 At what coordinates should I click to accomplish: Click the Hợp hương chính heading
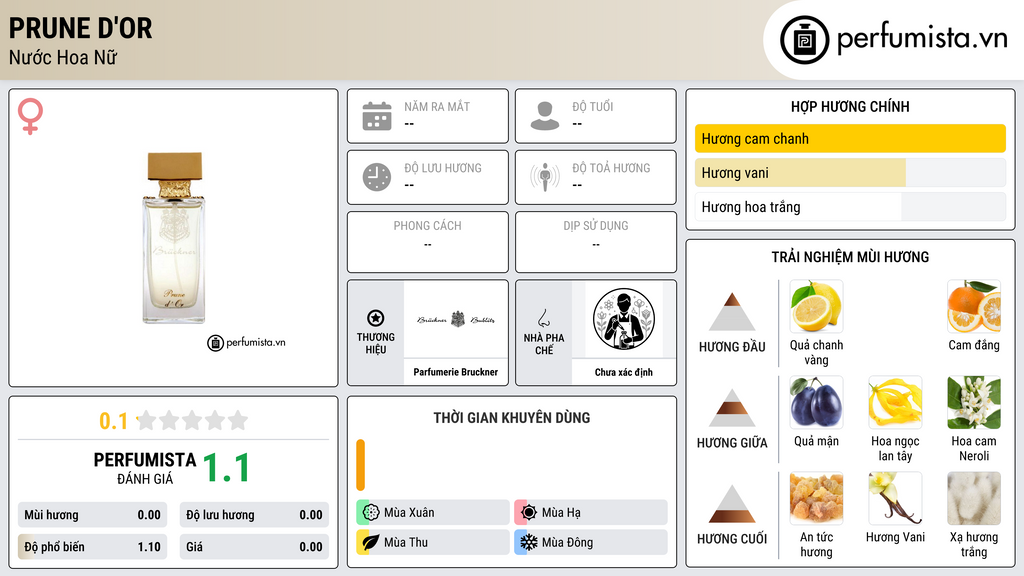(x=850, y=106)
